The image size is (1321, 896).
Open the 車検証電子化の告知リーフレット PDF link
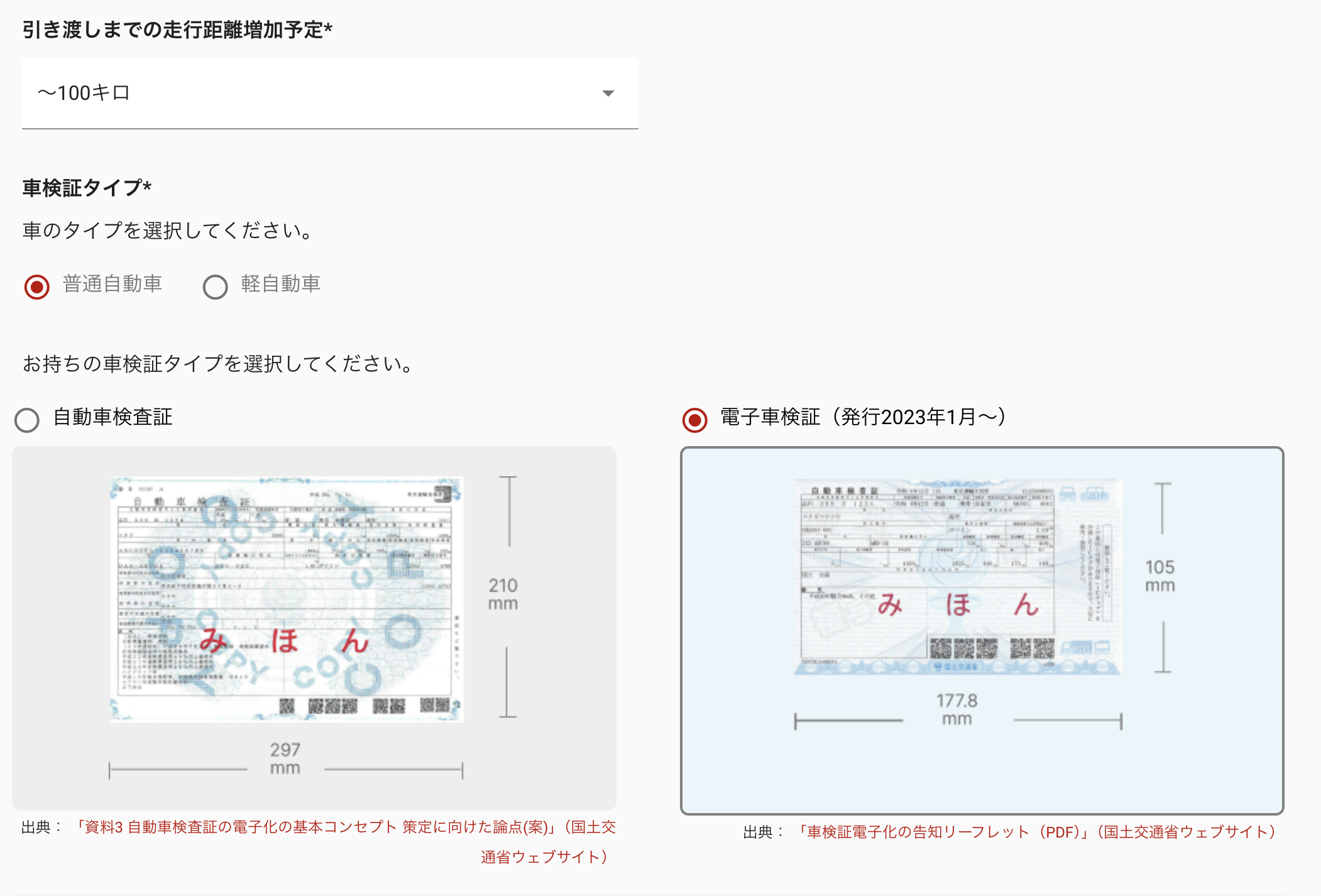pos(1037,832)
